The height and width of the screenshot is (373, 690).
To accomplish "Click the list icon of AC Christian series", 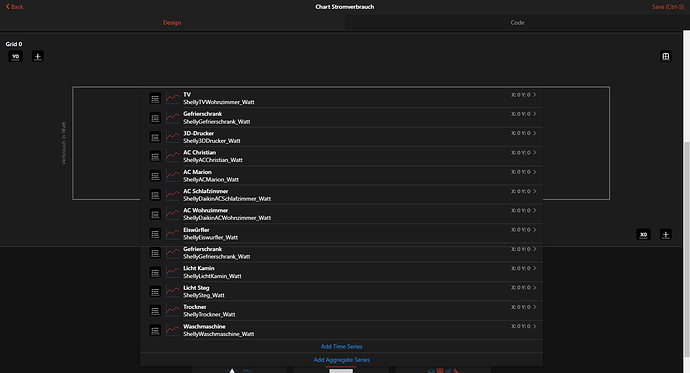I will (155, 157).
